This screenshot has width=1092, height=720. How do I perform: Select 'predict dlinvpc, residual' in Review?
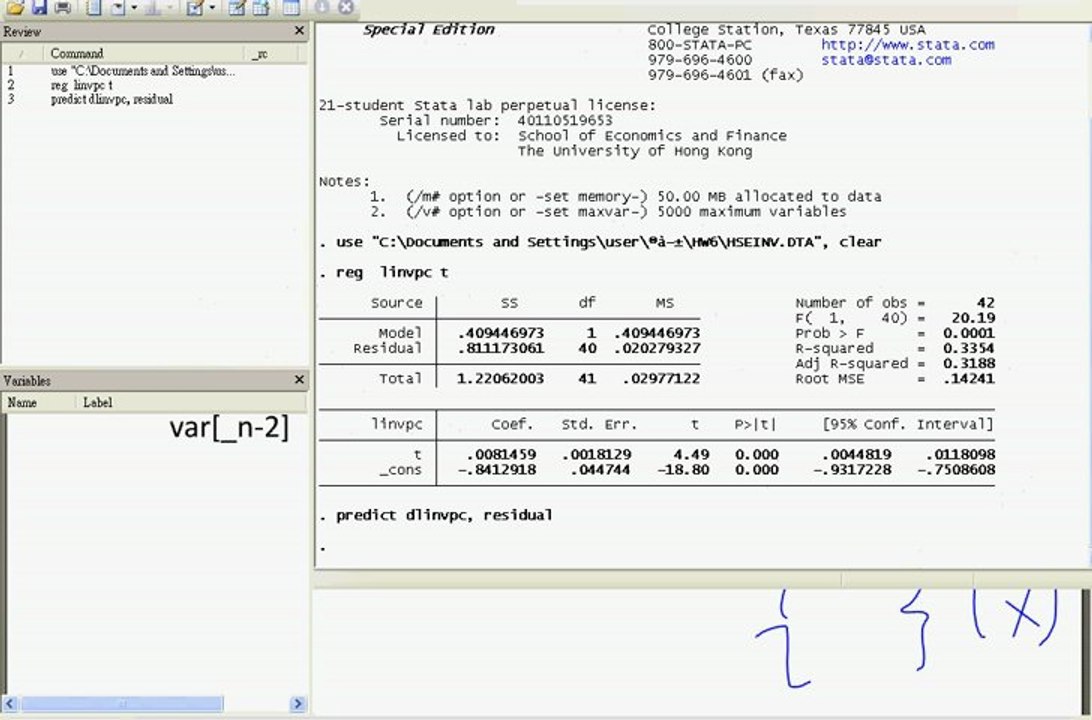(111, 99)
